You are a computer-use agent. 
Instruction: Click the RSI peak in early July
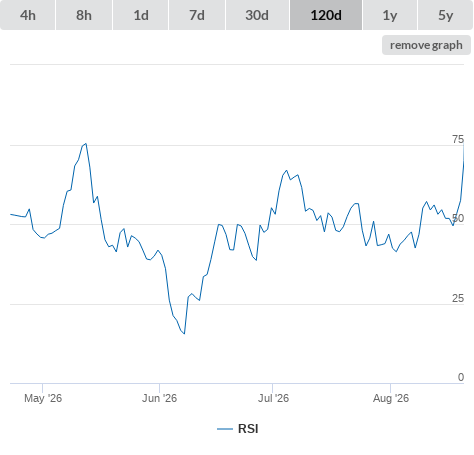(x=287, y=170)
